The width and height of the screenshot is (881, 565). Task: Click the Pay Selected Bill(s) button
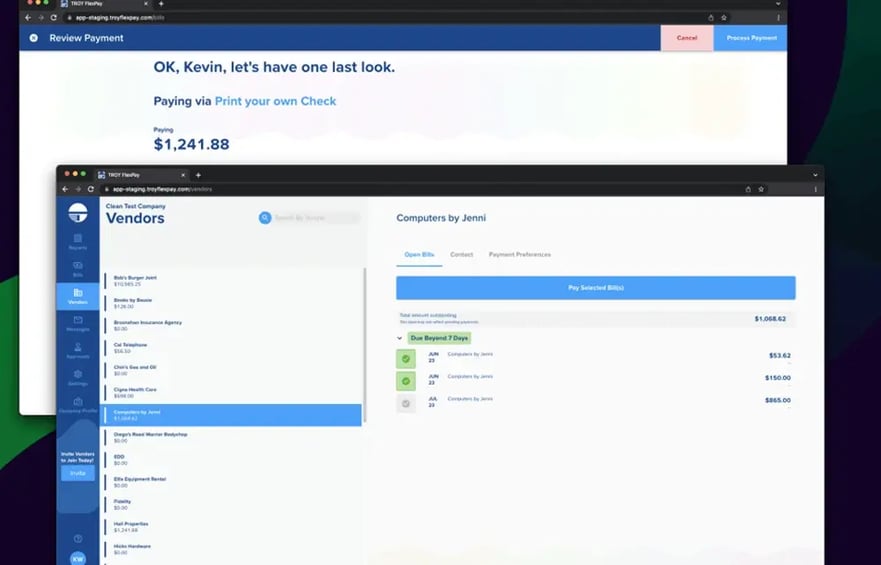(x=596, y=288)
